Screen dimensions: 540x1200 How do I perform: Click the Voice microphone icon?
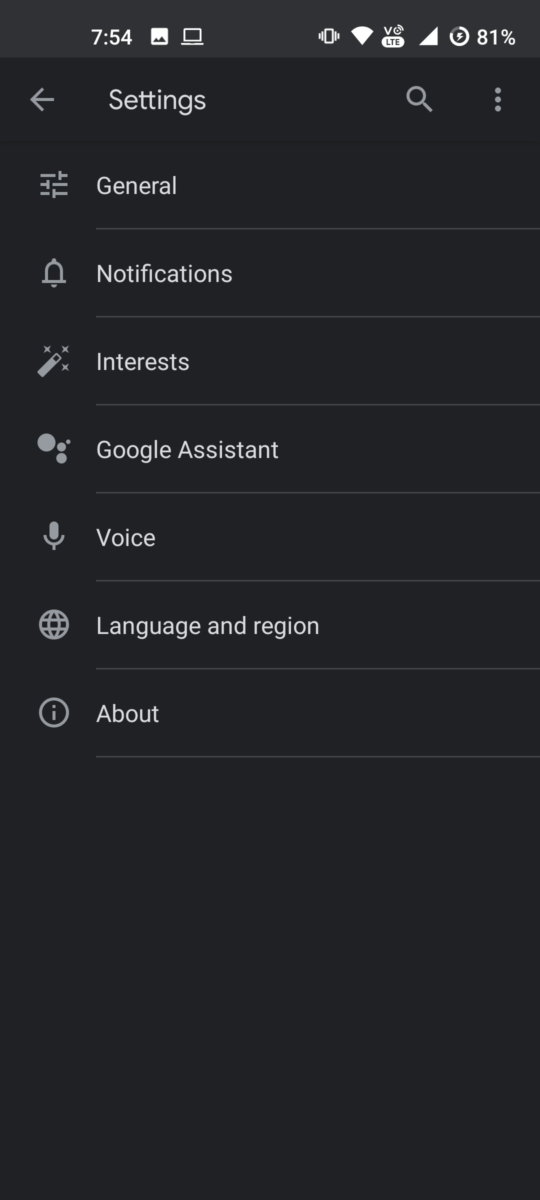[x=54, y=537]
